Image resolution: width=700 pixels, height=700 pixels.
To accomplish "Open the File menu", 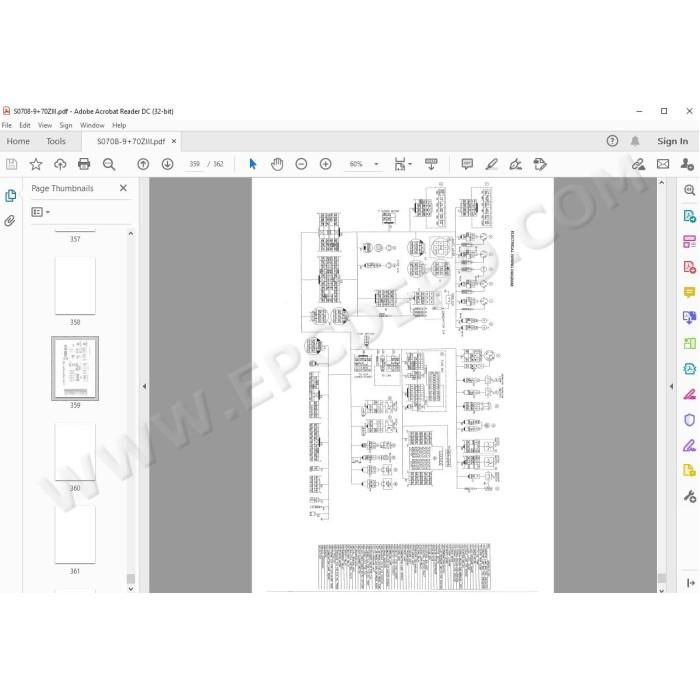I will point(7,125).
